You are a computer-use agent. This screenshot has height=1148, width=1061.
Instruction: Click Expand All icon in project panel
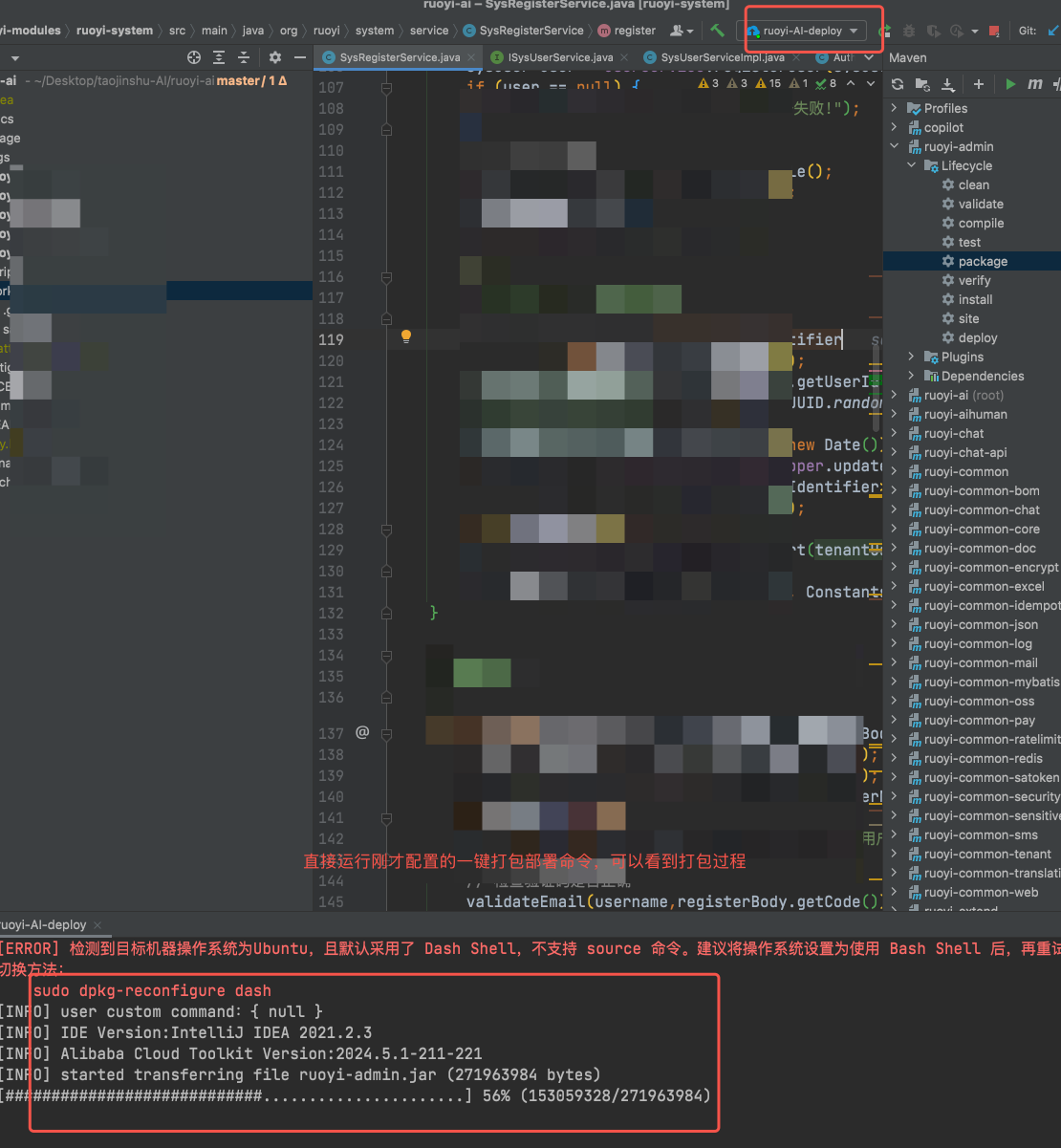[219, 57]
